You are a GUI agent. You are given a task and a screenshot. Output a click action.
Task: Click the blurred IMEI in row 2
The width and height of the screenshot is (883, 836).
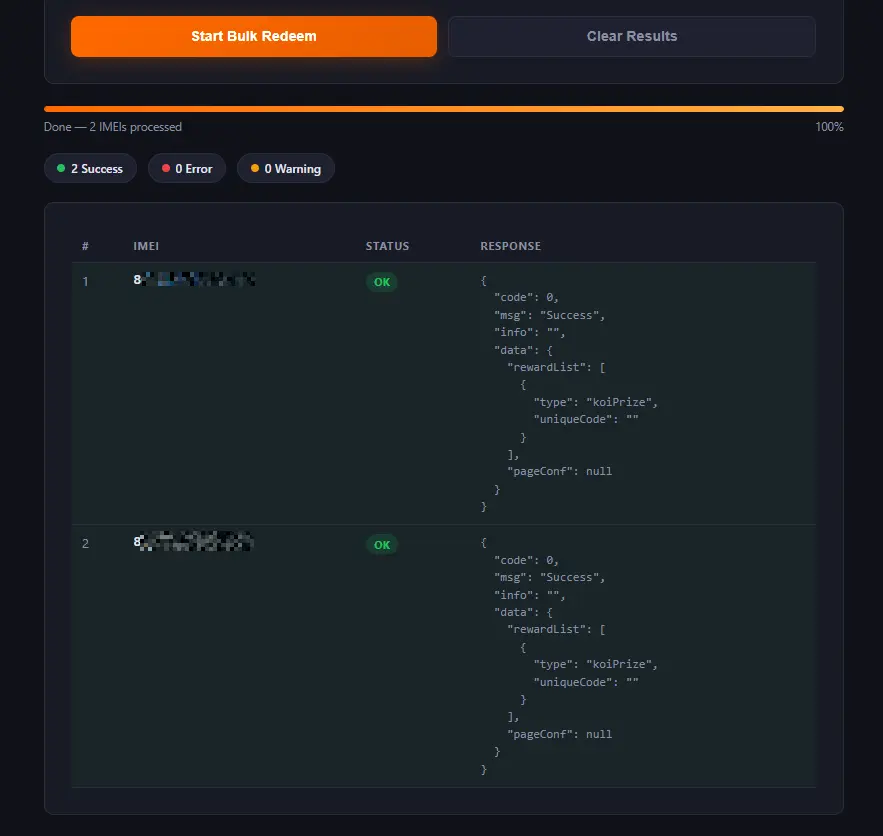pyautogui.click(x=193, y=542)
